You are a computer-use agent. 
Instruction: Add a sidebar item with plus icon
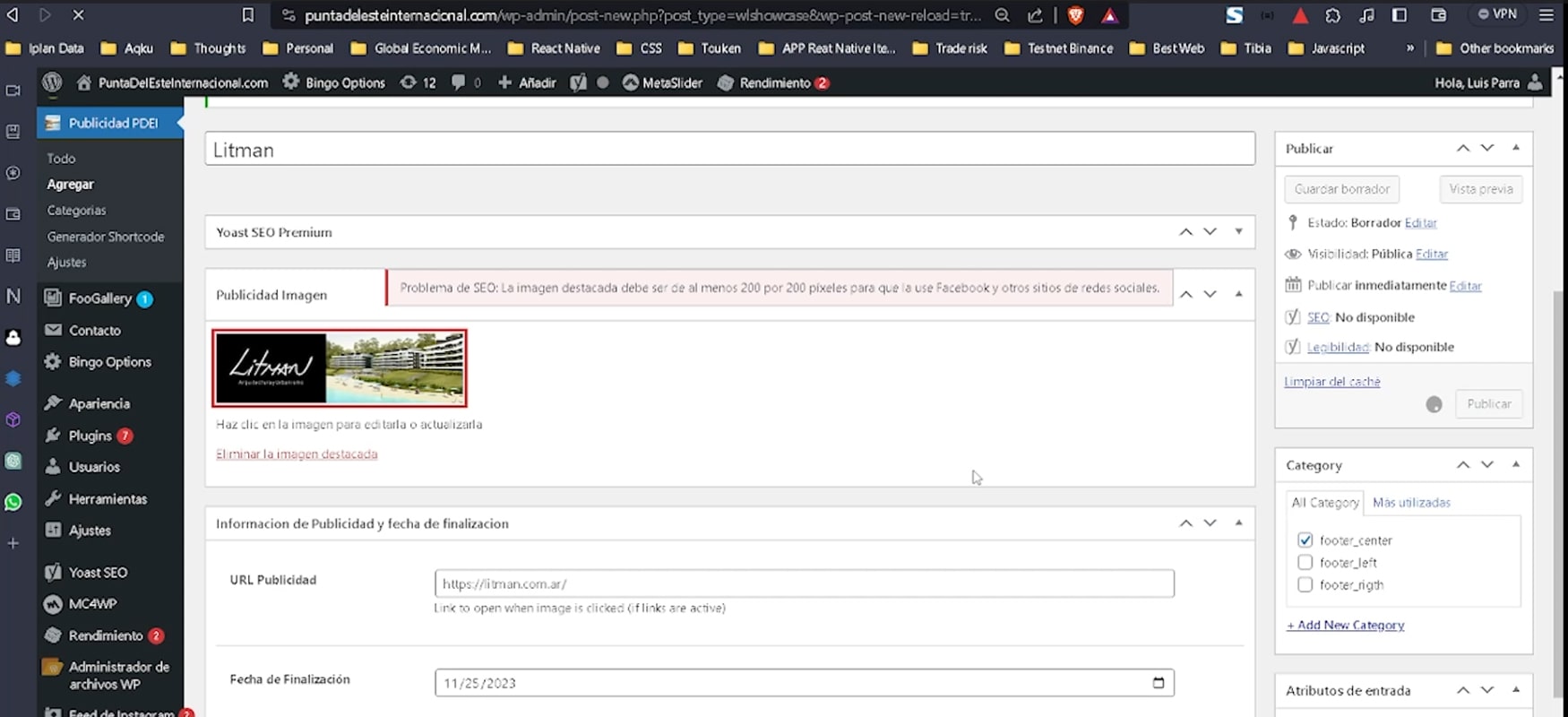click(x=13, y=543)
